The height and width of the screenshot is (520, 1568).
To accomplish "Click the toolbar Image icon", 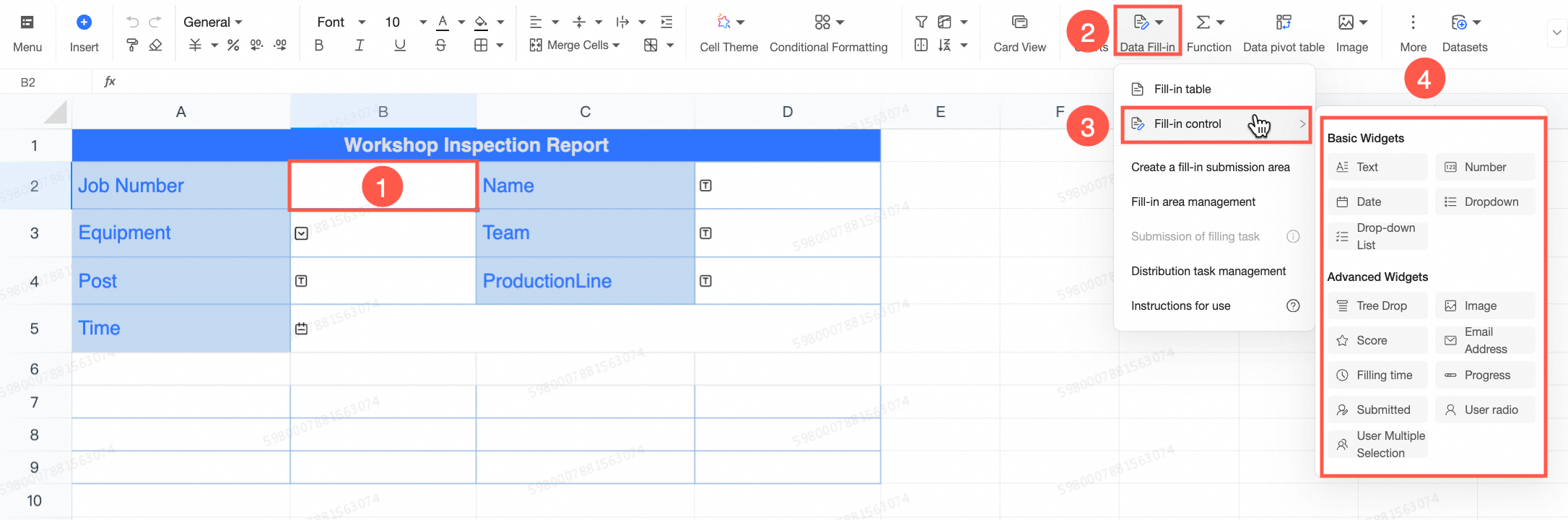I will pyautogui.click(x=1346, y=22).
